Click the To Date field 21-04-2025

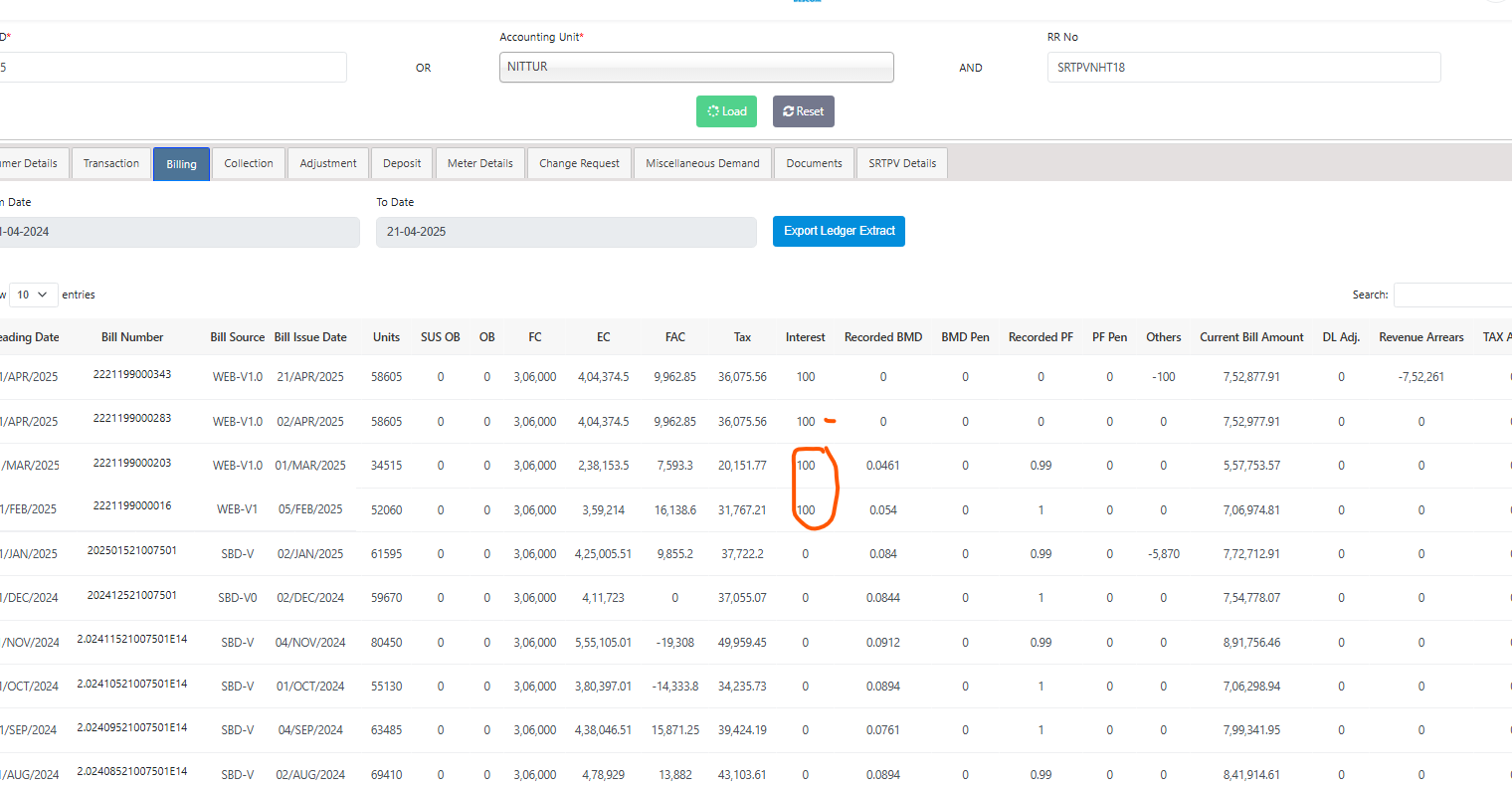(566, 232)
